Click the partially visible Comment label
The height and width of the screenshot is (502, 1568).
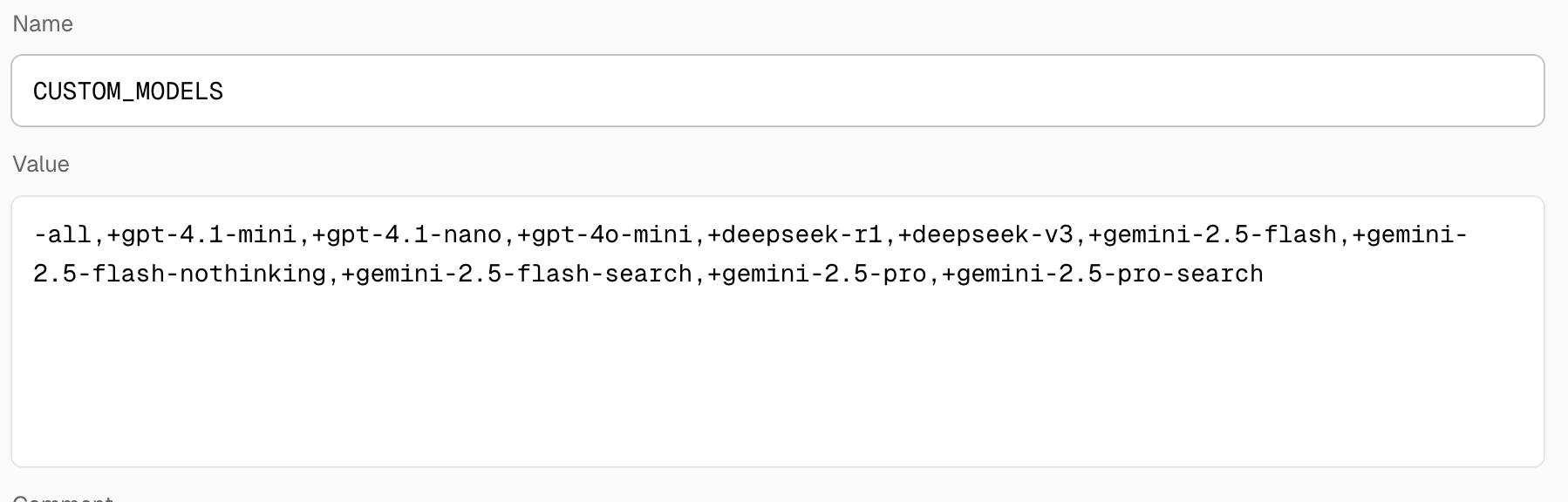point(63,499)
